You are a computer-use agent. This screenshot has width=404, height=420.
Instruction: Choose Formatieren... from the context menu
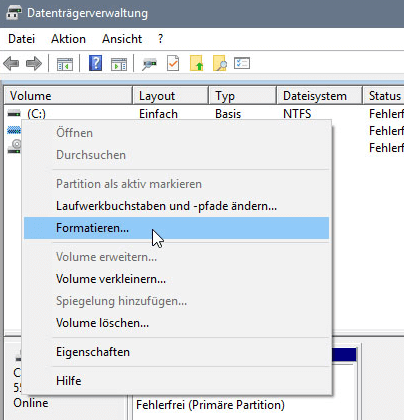click(176, 228)
